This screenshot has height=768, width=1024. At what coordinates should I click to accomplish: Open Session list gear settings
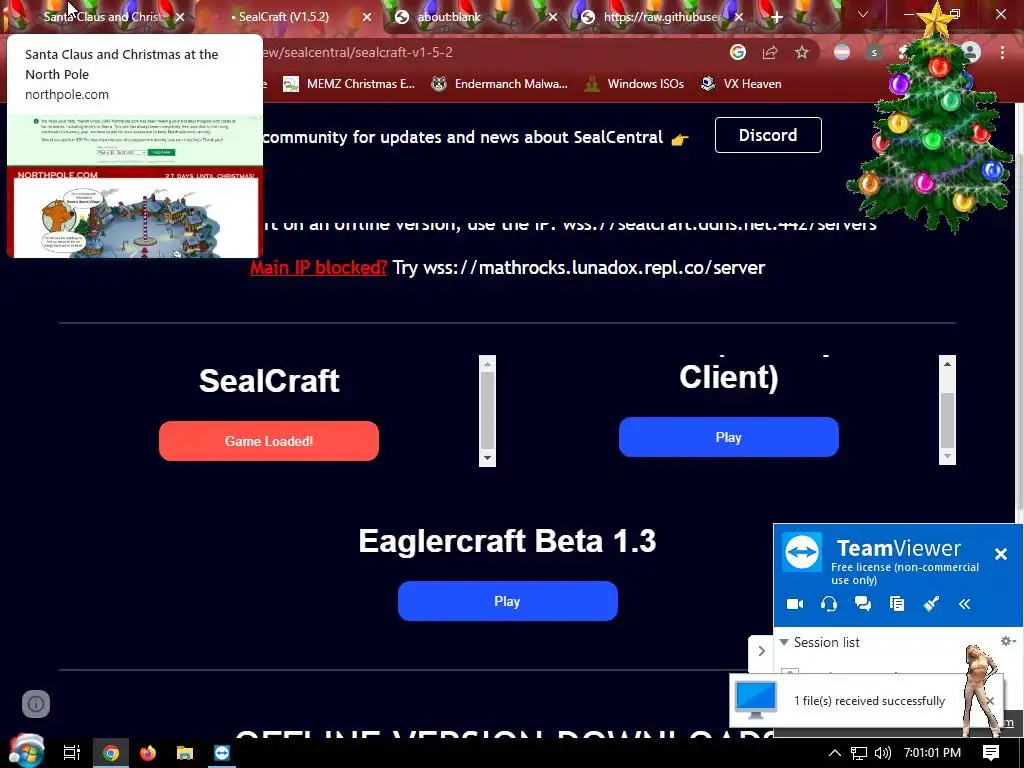click(1008, 641)
